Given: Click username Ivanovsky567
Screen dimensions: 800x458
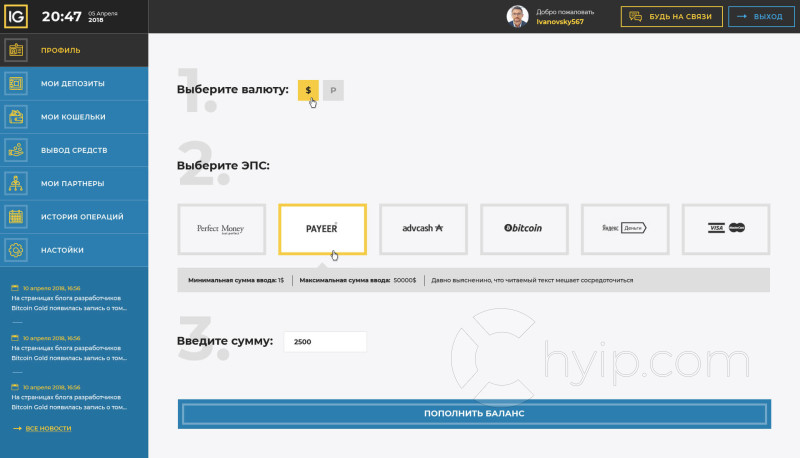Looking at the screenshot, I should [560, 22].
